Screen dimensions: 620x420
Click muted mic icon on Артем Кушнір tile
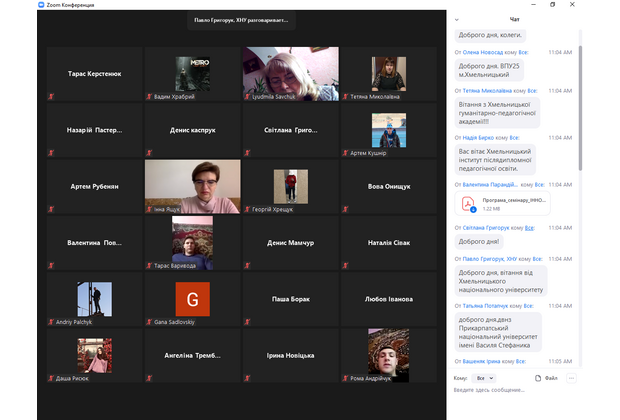[345, 153]
